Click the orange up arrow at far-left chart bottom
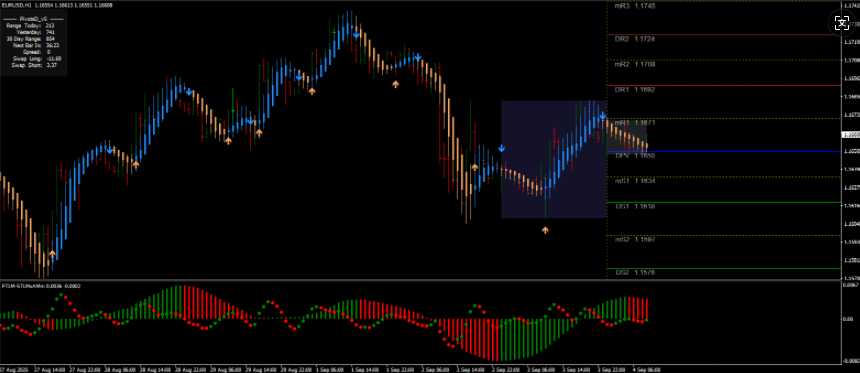The image size is (860, 373). point(52,253)
